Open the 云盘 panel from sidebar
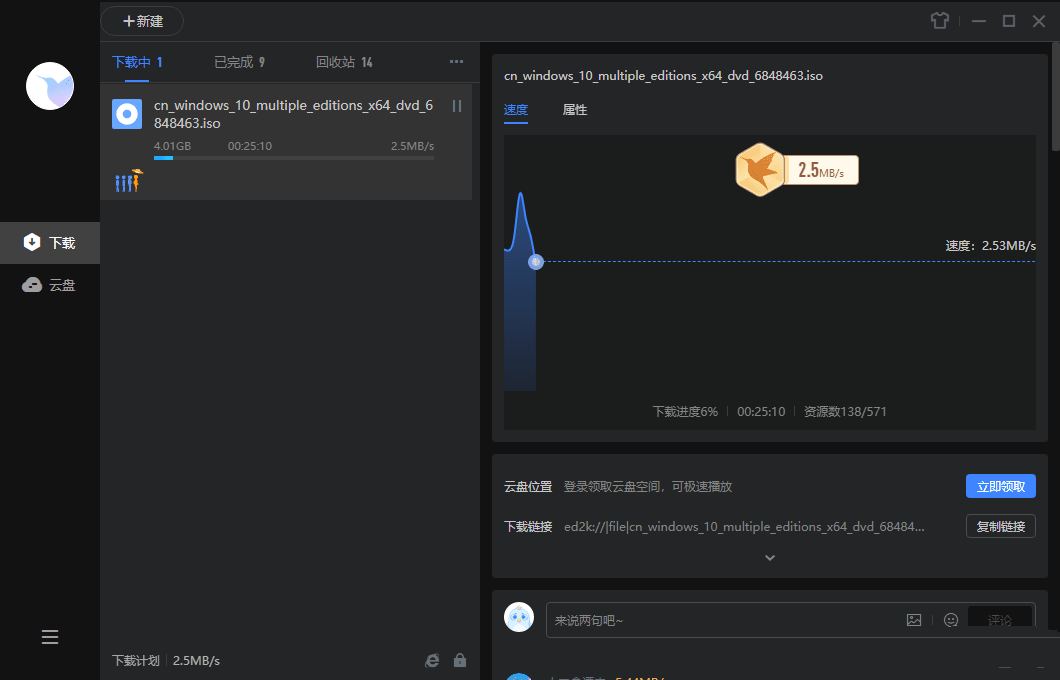 tap(50, 284)
